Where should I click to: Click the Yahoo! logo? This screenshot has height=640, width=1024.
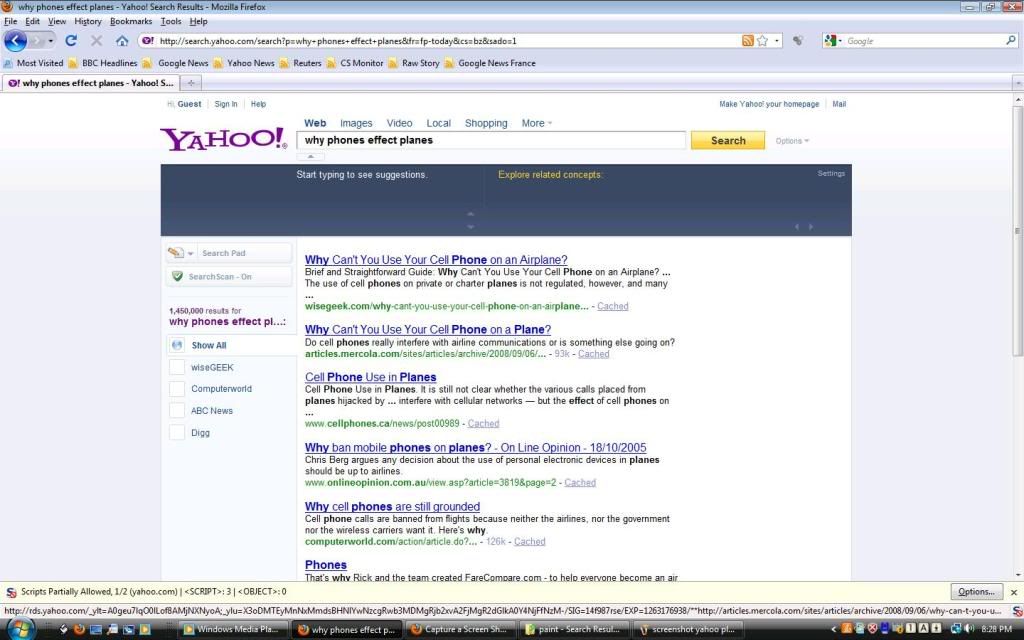223,138
